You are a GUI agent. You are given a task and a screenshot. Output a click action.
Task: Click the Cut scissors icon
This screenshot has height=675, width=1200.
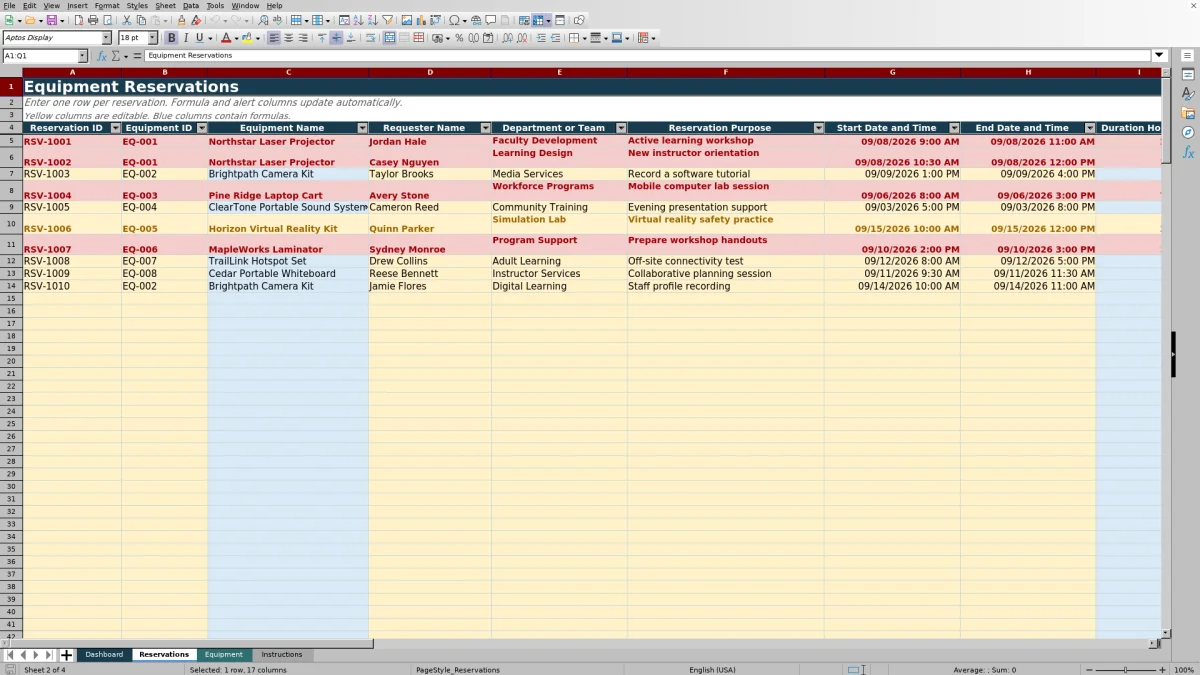[126, 20]
